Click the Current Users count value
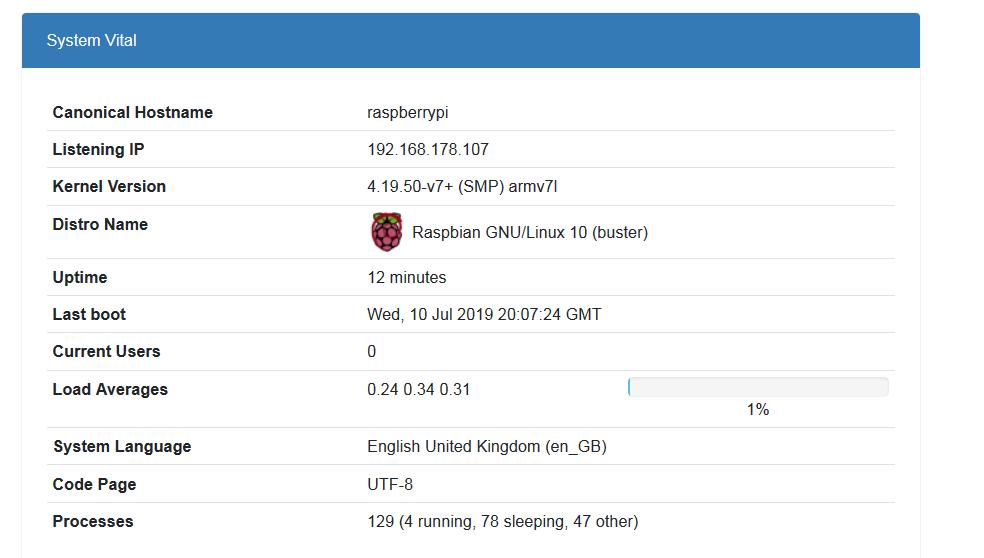 tap(372, 352)
